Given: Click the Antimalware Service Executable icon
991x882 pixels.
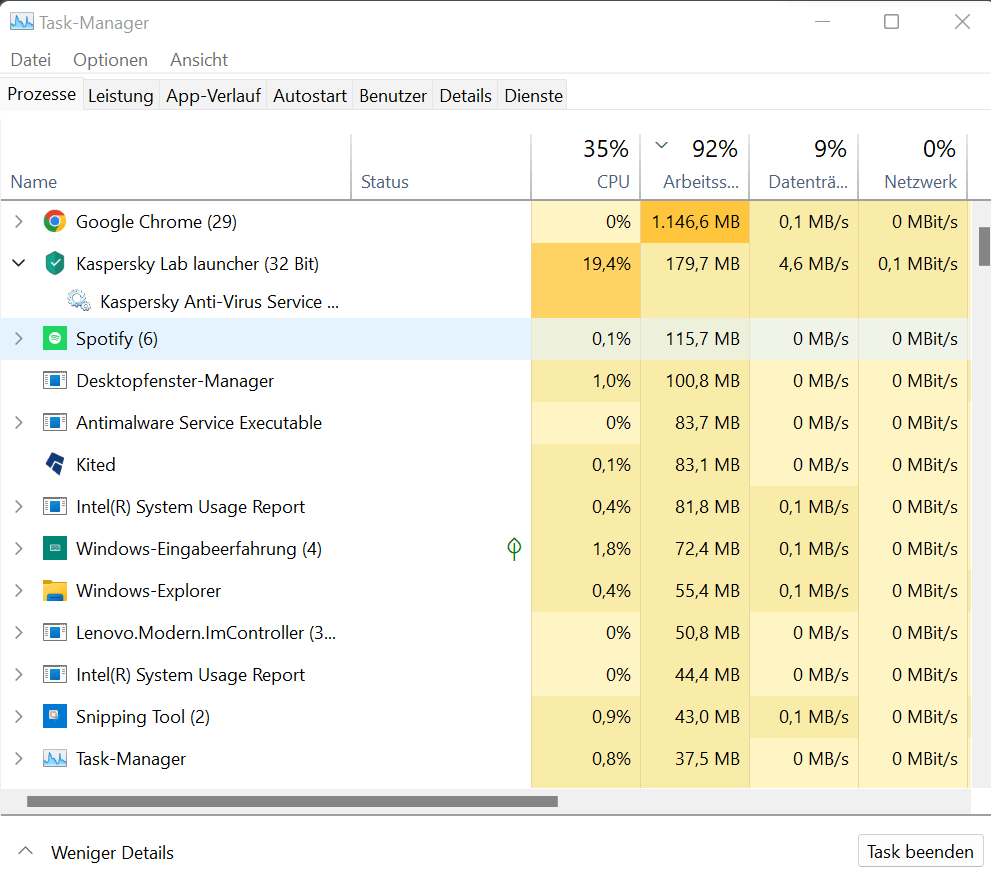Looking at the screenshot, I should pyautogui.click(x=55, y=422).
